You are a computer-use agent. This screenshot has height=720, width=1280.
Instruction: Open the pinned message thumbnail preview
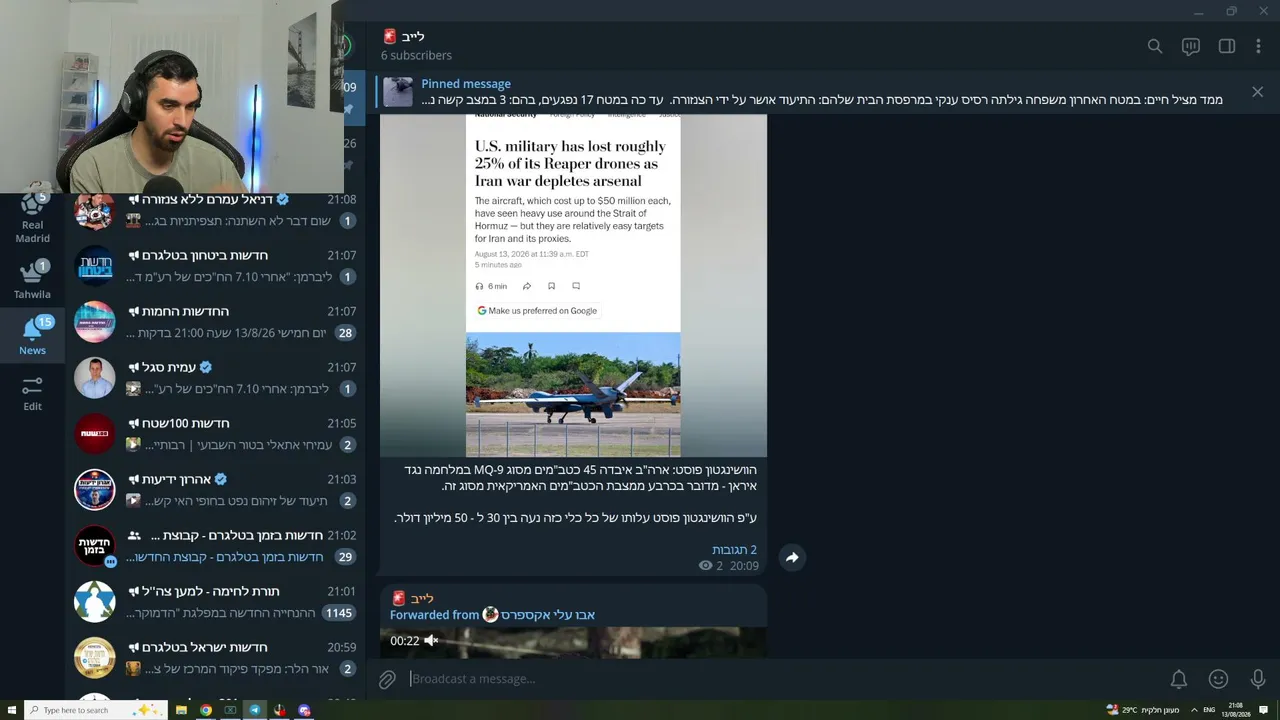point(398,92)
